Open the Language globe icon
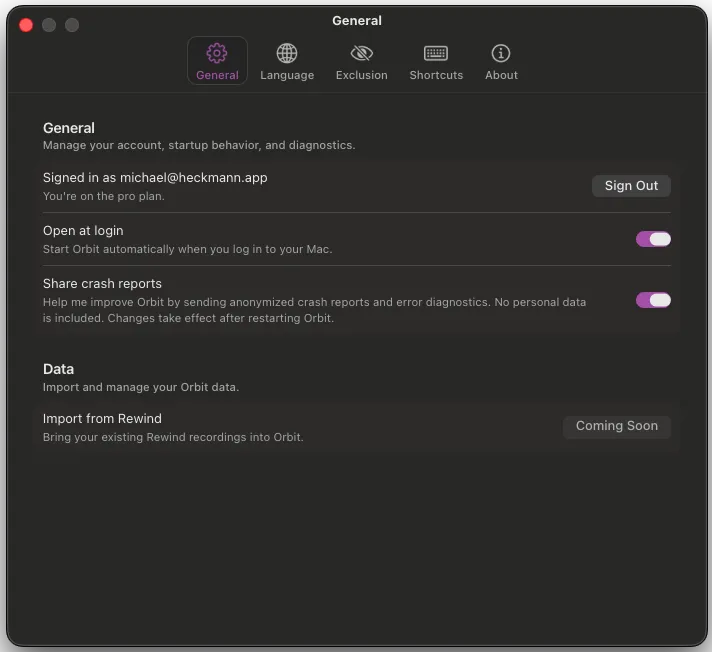Screen dimensions: 712x652 point(287,54)
